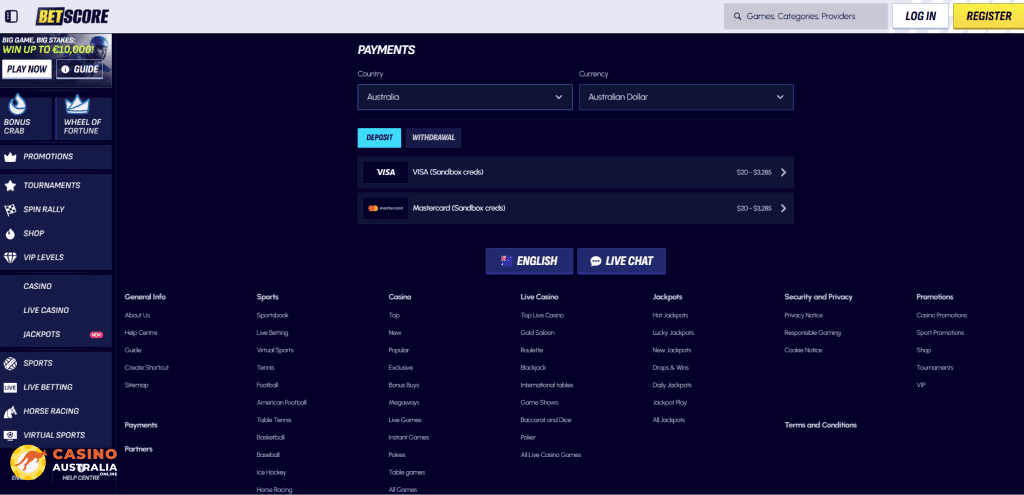This screenshot has width=1024, height=495.
Task: Open Promotions in the sidebar menu
Action: [x=56, y=157]
